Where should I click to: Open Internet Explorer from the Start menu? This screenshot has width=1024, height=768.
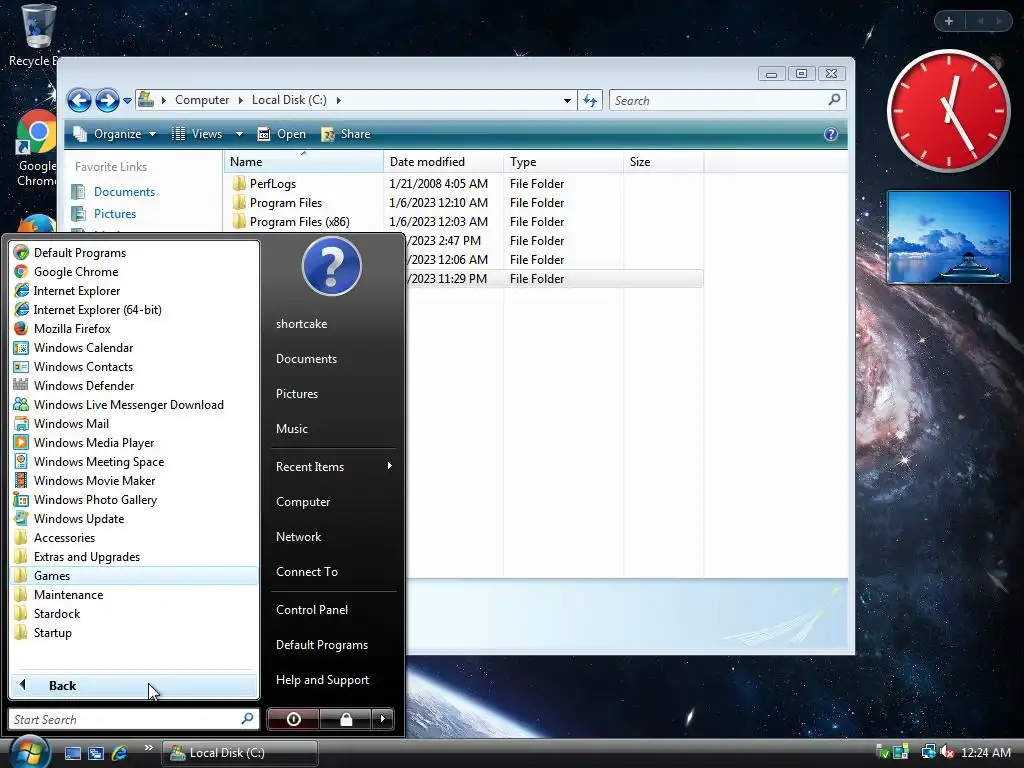(x=135, y=291)
